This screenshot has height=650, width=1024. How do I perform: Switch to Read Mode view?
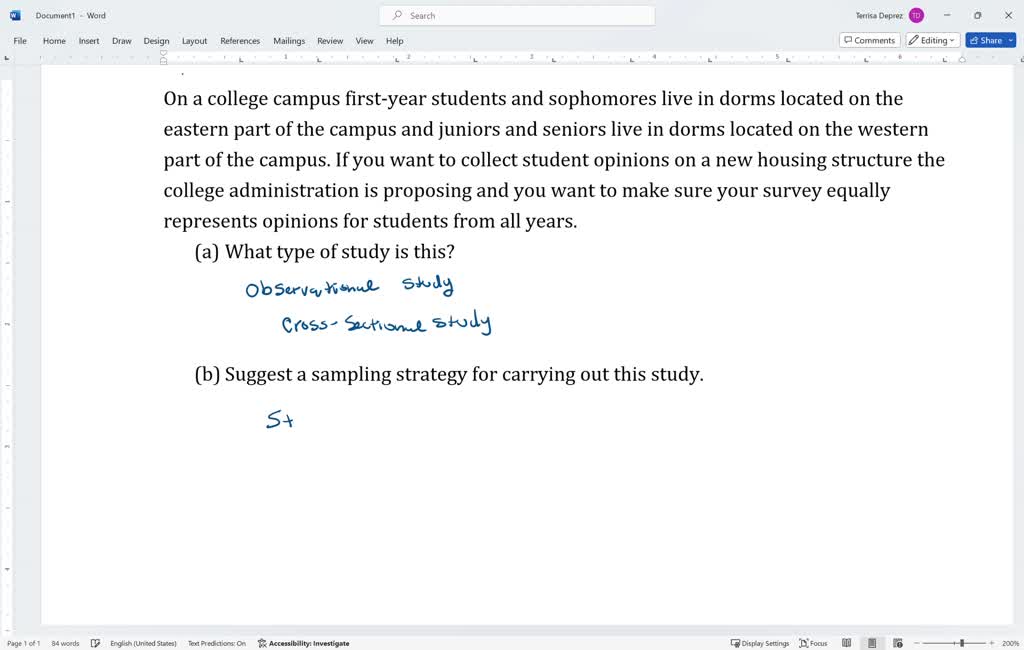click(x=846, y=643)
